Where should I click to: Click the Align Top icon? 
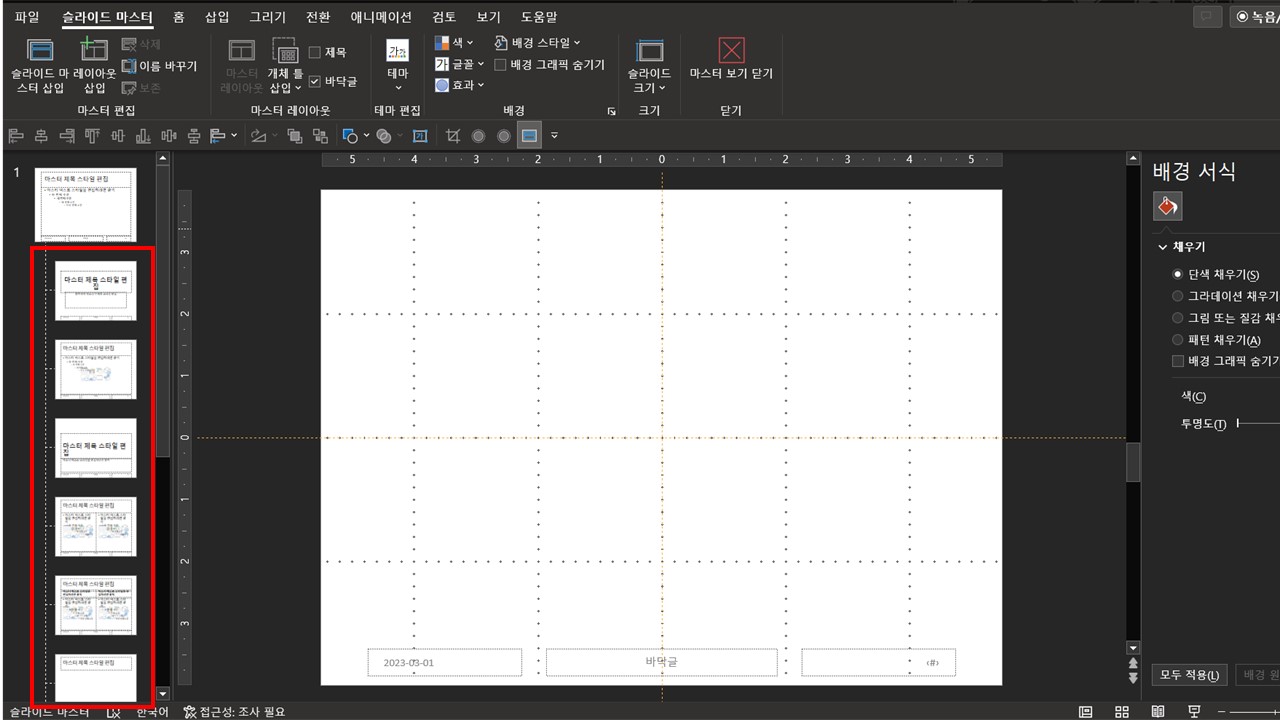[92, 136]
